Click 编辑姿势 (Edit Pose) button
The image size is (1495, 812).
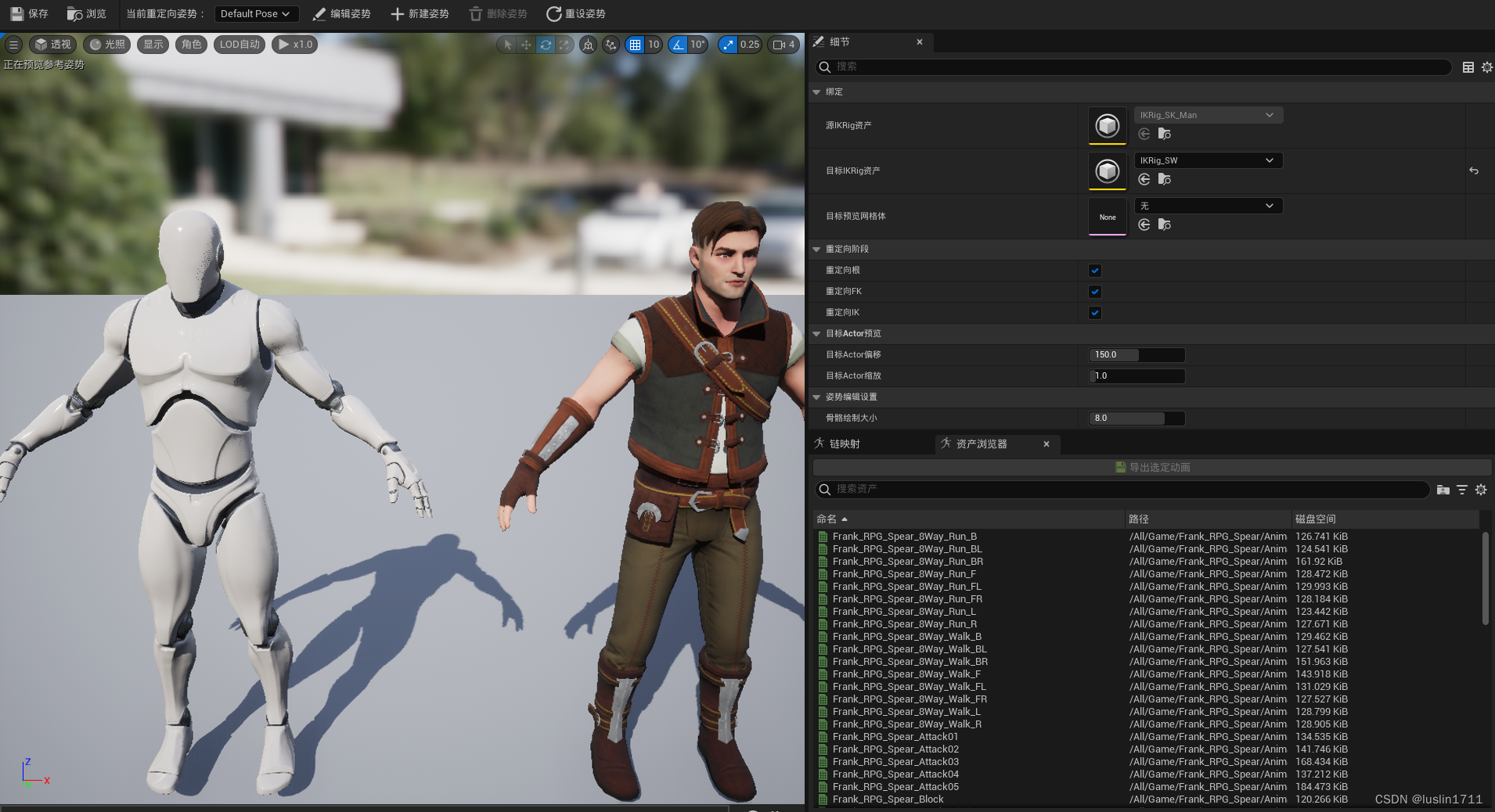[341, 13]
